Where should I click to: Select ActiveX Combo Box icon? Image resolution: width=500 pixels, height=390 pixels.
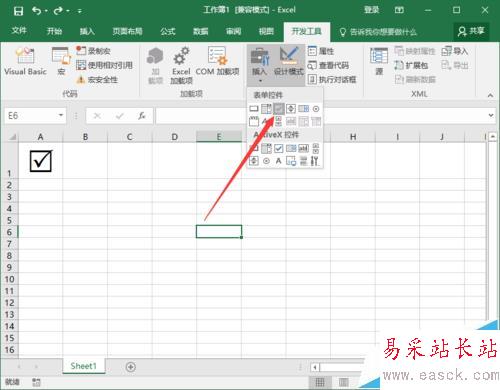(266, 148)
